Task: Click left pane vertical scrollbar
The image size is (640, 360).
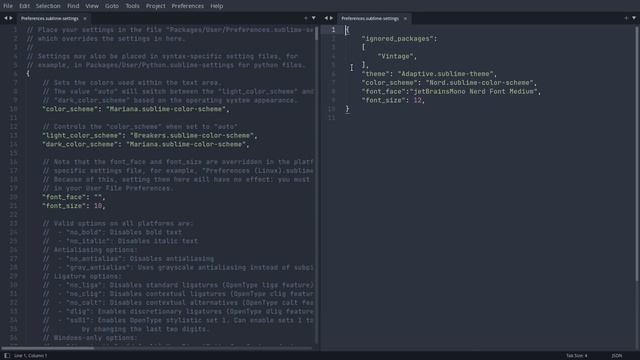Action: [x=316, y=33]
